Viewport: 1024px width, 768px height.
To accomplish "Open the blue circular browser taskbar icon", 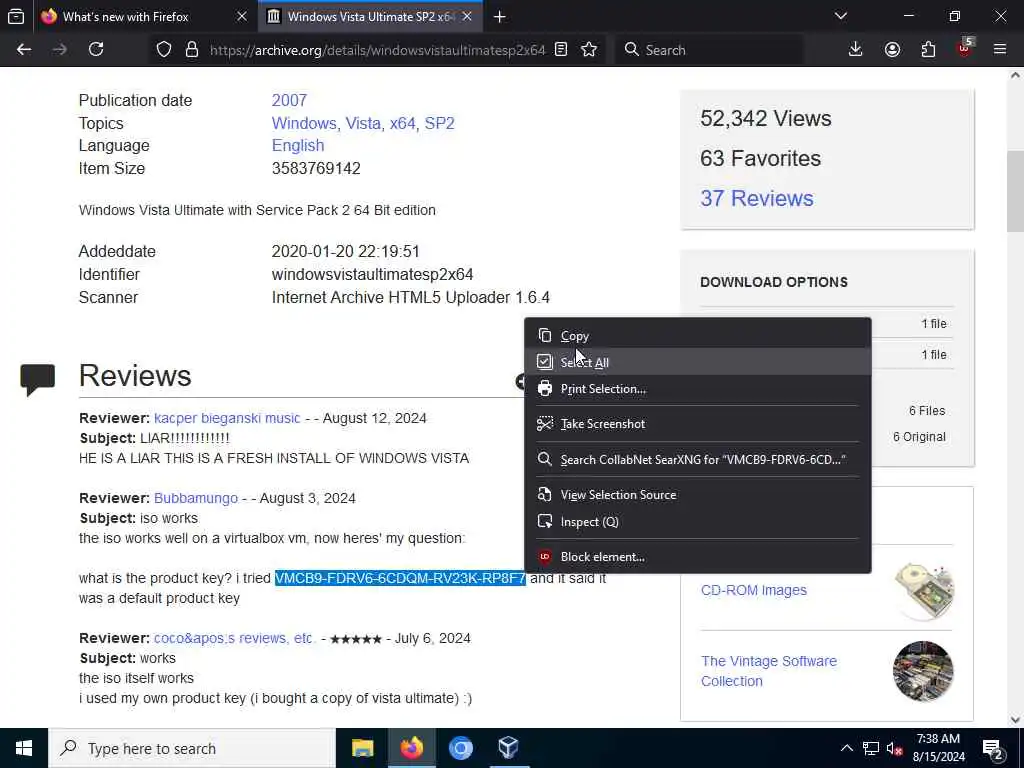I will coord(460,748).
